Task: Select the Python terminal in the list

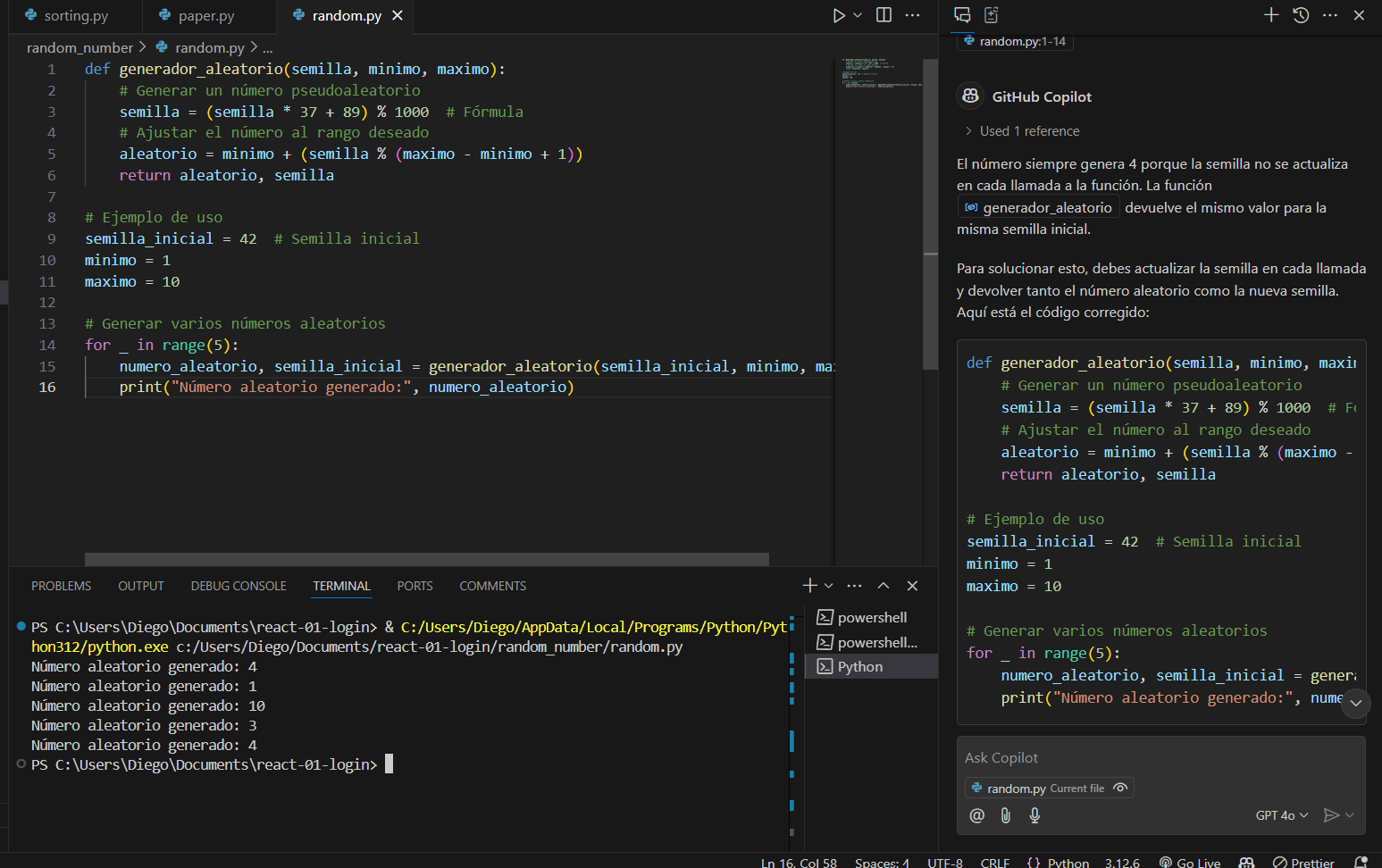Action: pos(860,667)
